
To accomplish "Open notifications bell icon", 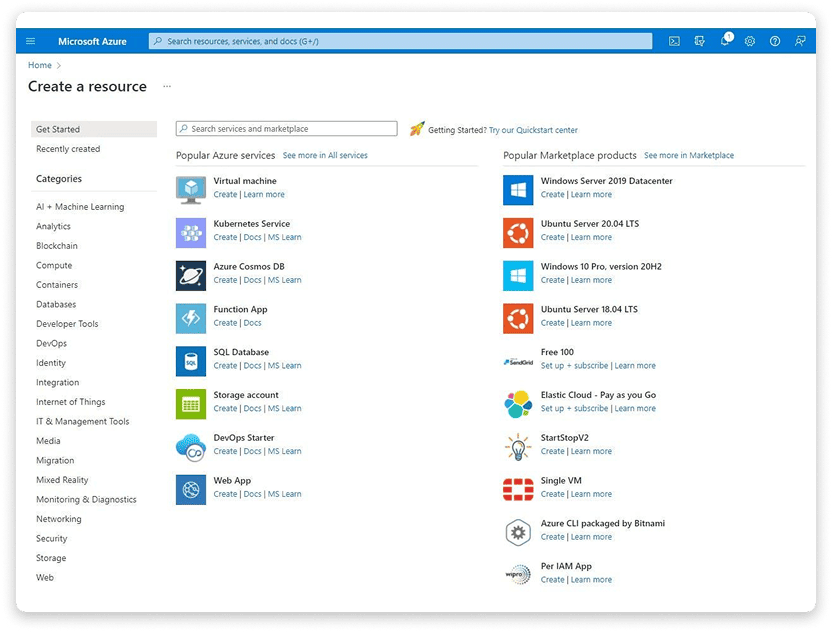I will click(x=725, y=40).
